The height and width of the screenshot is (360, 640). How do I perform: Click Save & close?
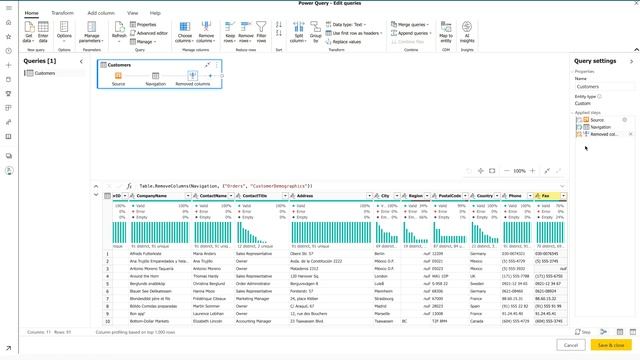point(611,345)
